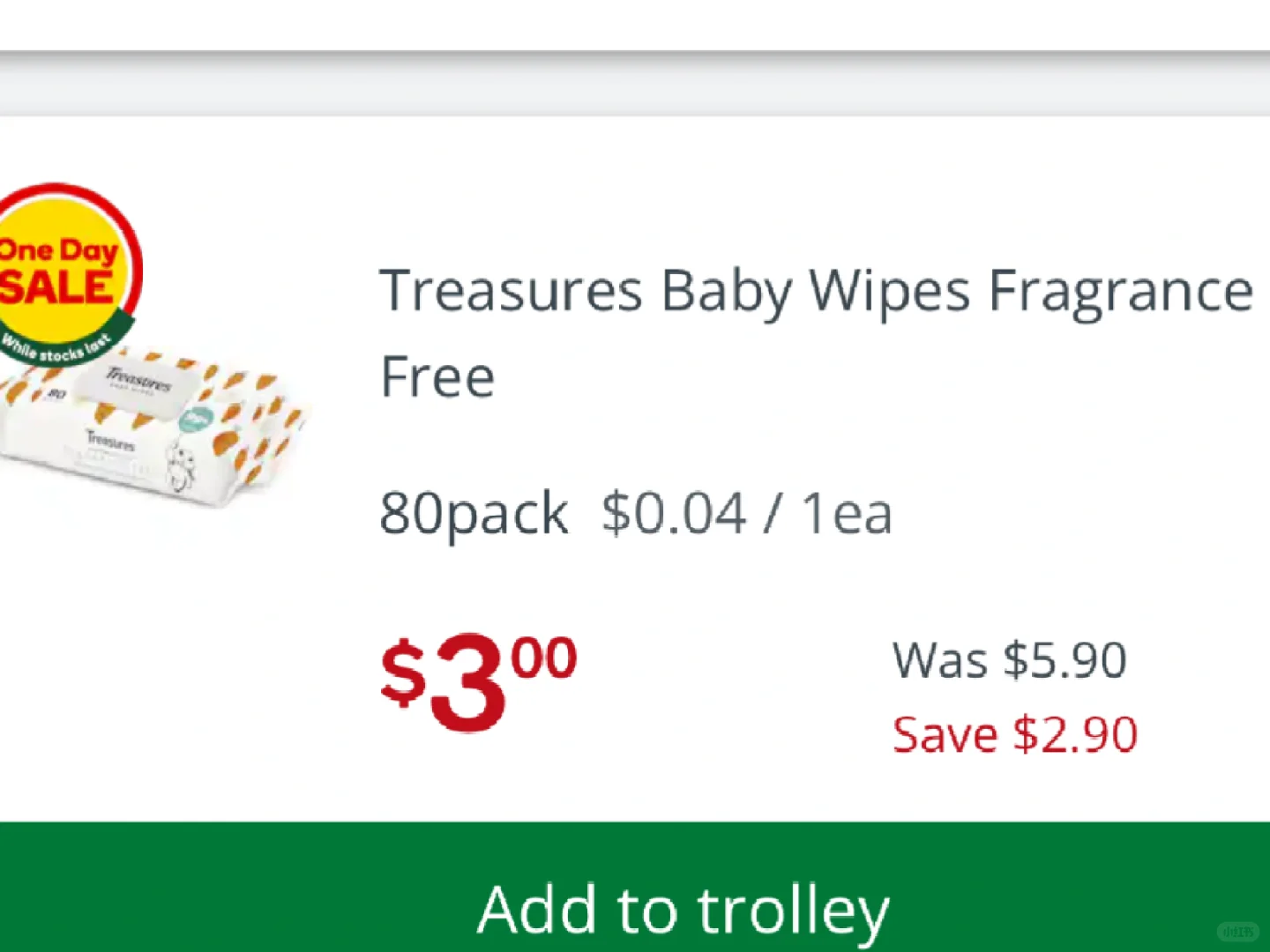This screenshot has width=1270, height=952.
Task: Open the Treasures Baby Wipes product title
Action: (815, 291)
